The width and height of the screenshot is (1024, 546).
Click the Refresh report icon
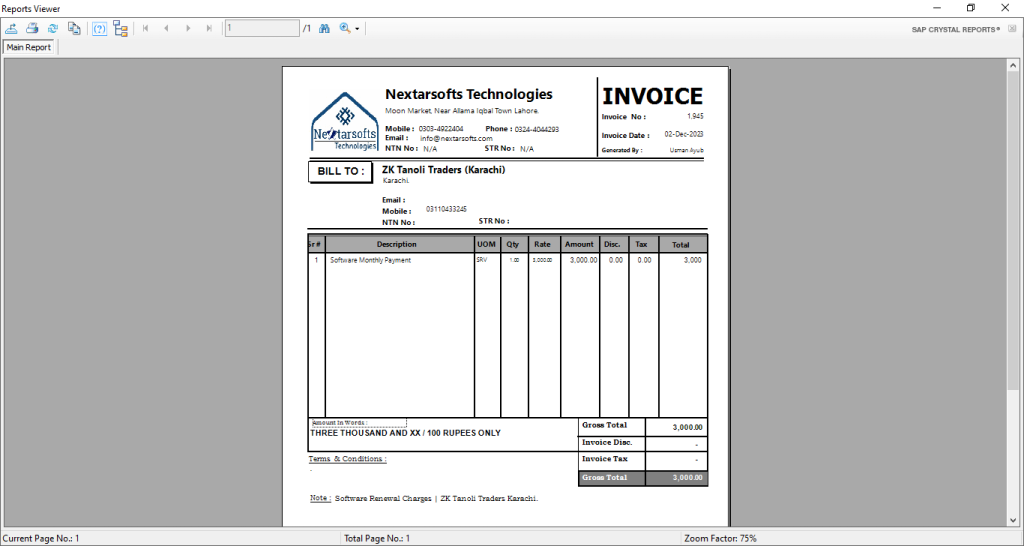(53, 28)
